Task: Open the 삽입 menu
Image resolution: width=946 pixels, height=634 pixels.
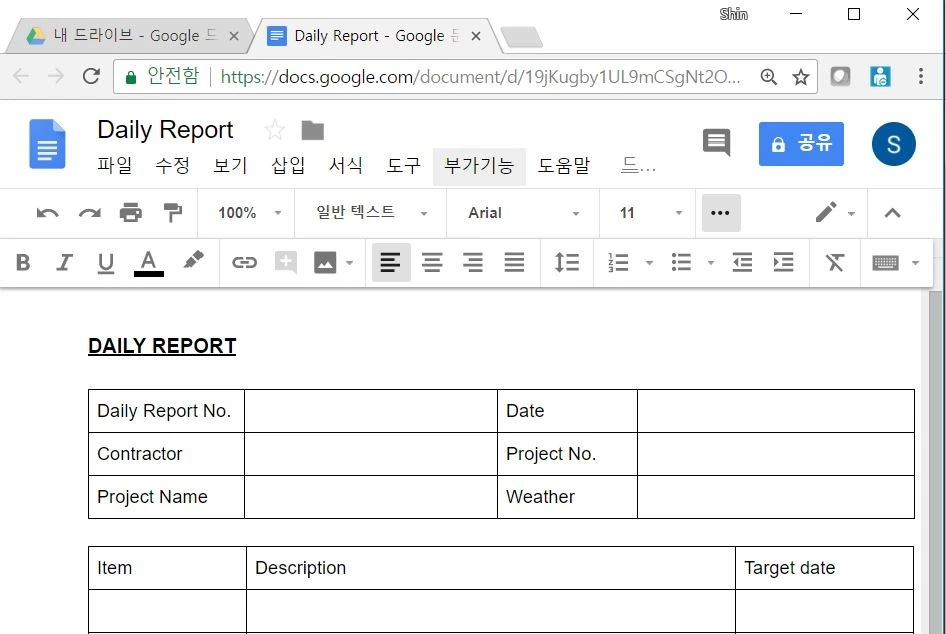Action: (x=288, y=166)
